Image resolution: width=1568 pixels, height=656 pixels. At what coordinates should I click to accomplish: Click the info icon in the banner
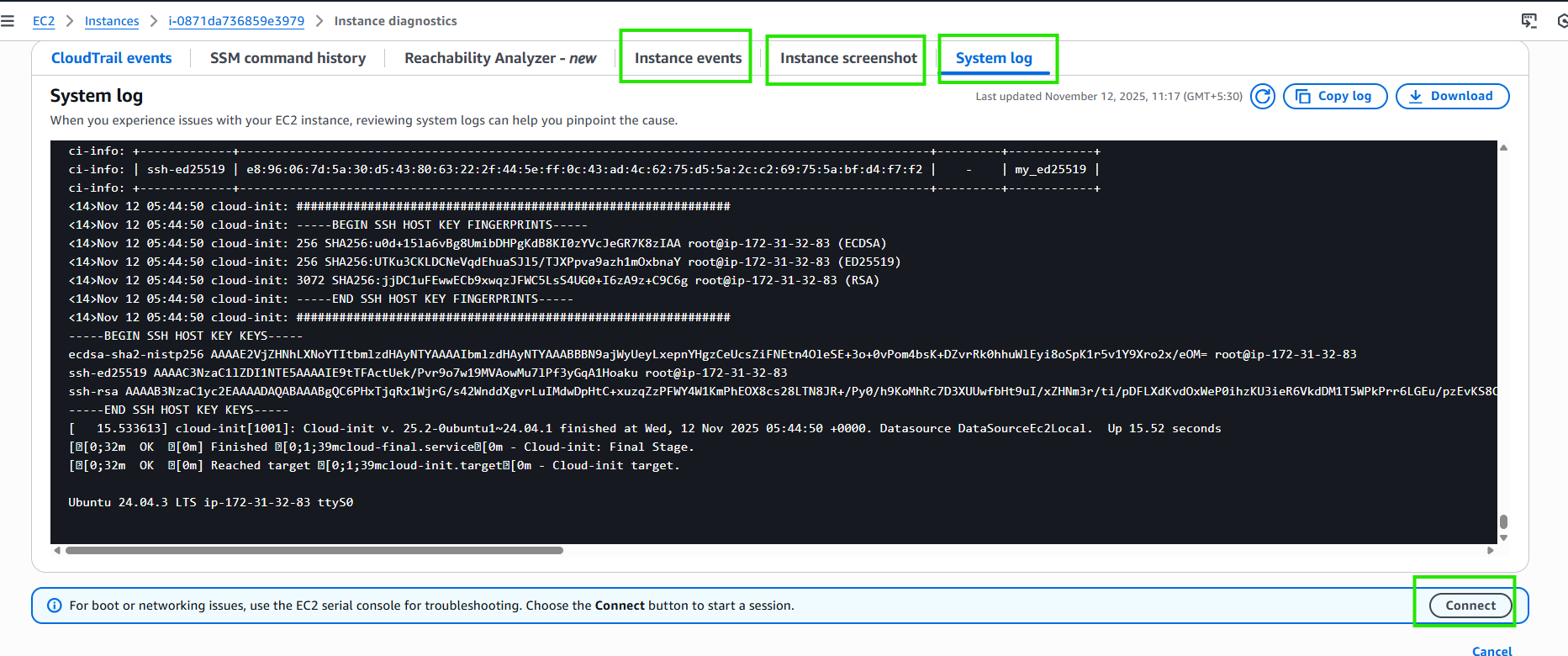click(55, 606)
